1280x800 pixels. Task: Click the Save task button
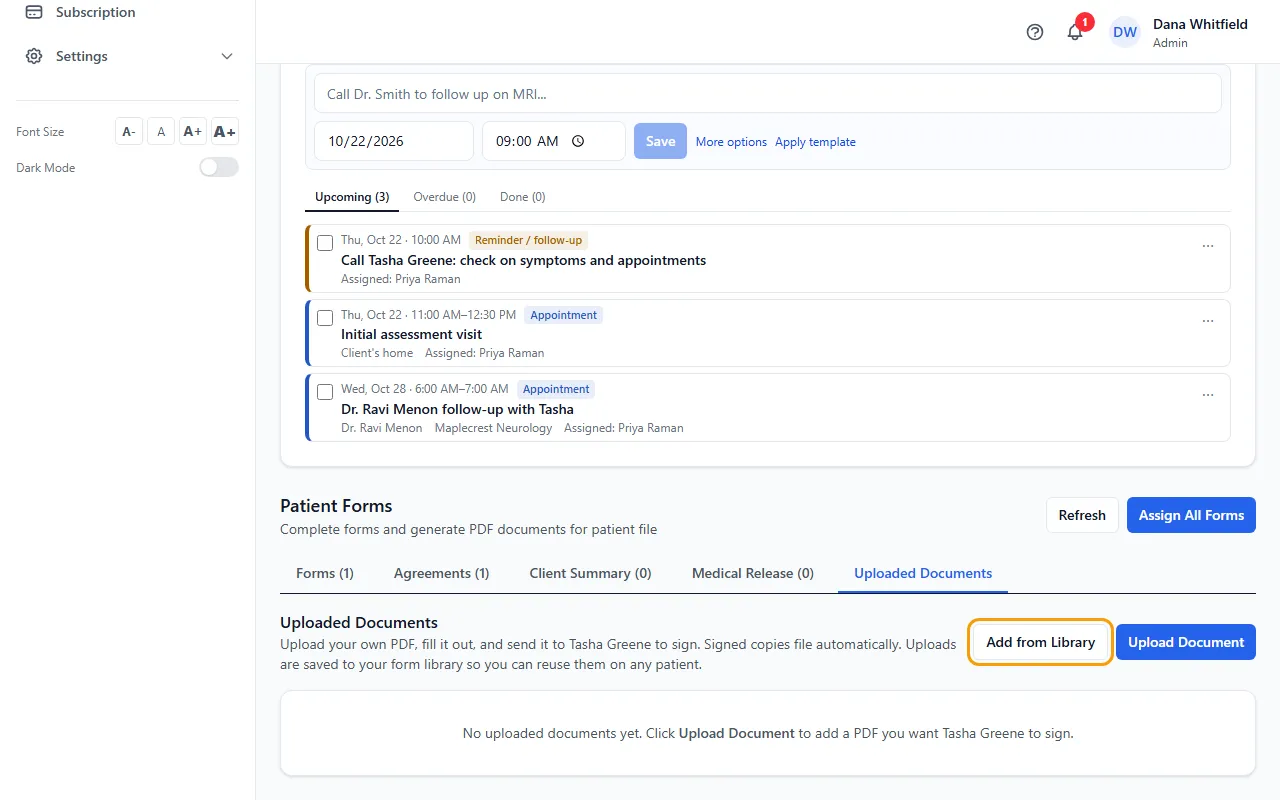(660, 141)
